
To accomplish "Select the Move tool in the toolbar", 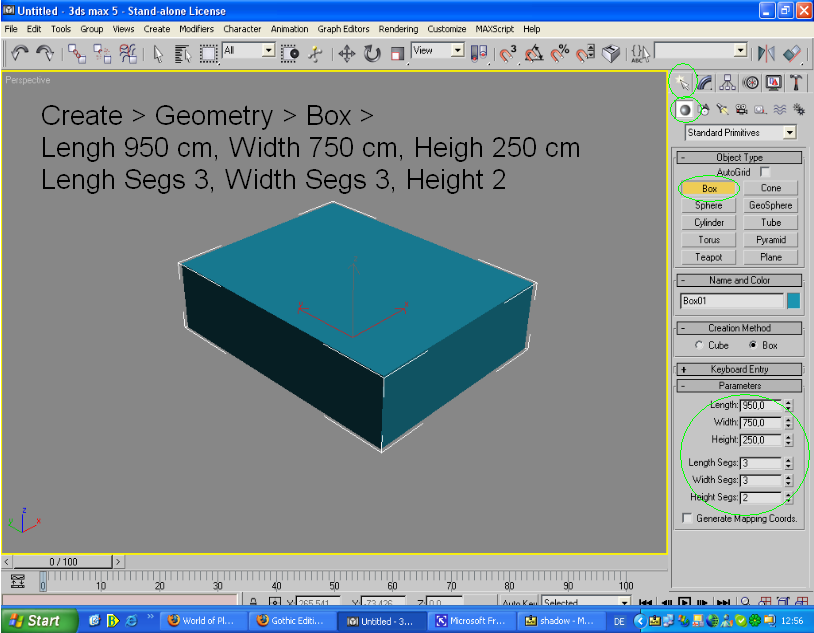I will [x=347, y=53].
